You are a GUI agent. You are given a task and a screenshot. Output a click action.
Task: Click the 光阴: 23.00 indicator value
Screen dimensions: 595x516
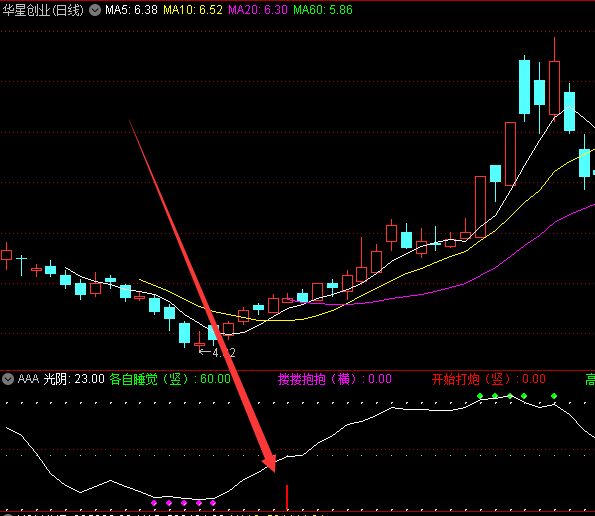click(x=74, y=379)
